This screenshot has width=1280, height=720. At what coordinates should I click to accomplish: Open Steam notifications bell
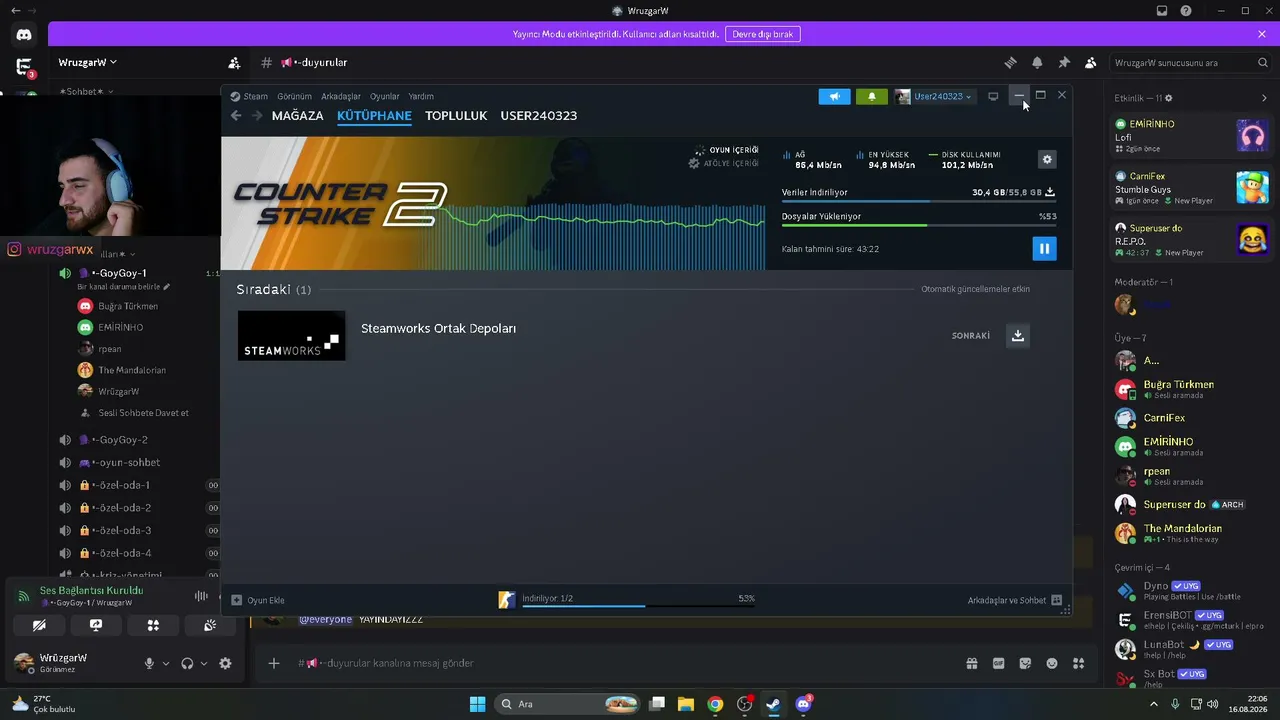(x=871, y=96)
